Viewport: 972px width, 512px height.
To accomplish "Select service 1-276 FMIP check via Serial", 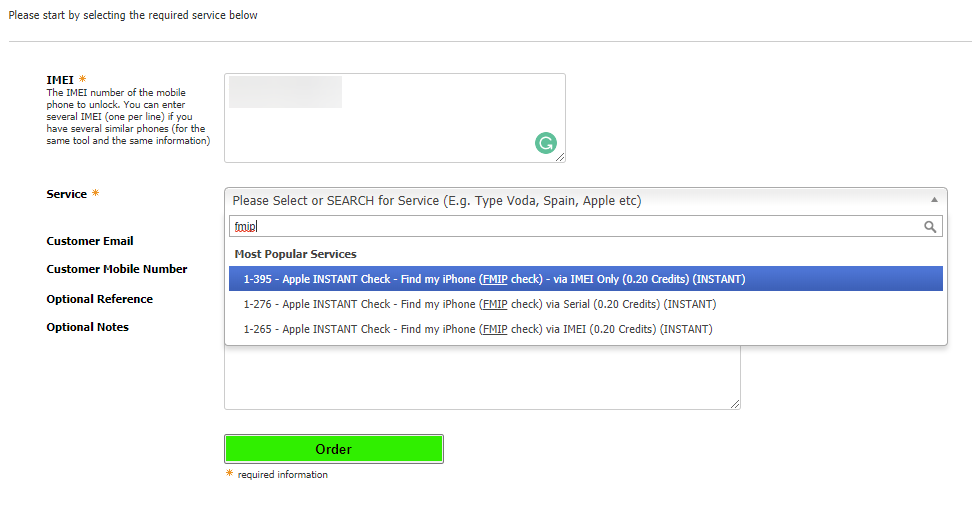I will (586, 304).
